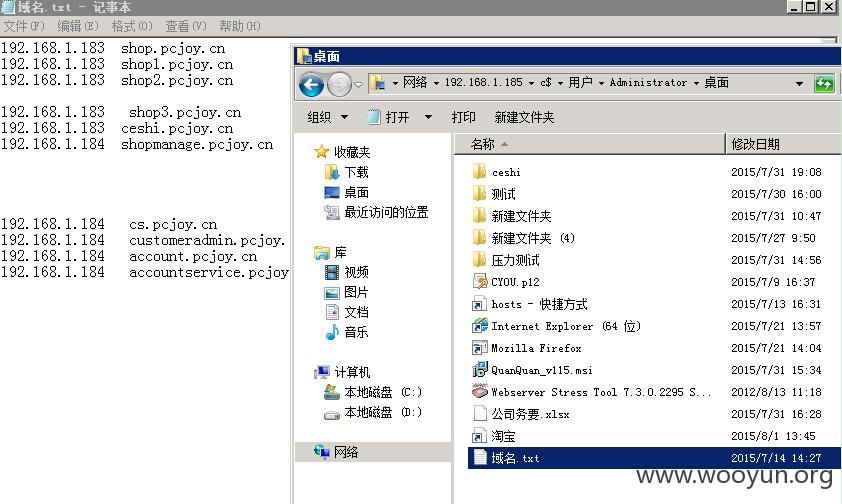Image resolution: width=842 pixels, height=504 pixels.
Task: Sort by the 修改日期 column header
Action: tap(783, 144)
